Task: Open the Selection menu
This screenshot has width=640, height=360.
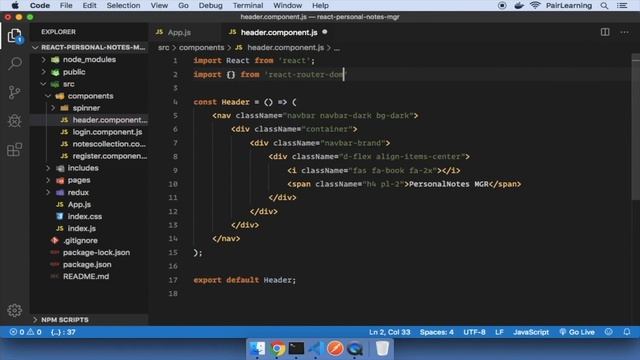Action: [123, 6]
